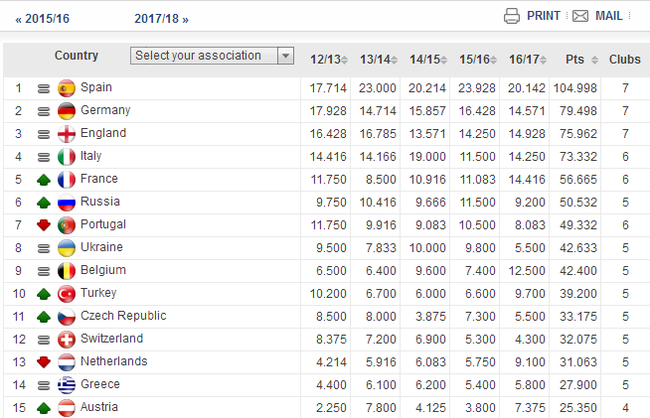Click Austria's flag icon
The height and width of the screenshot is (418, 650).
[66, 408]
